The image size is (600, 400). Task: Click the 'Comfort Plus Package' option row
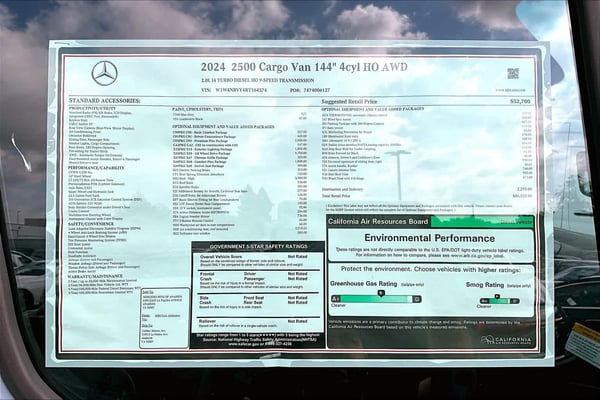point(240,162)
